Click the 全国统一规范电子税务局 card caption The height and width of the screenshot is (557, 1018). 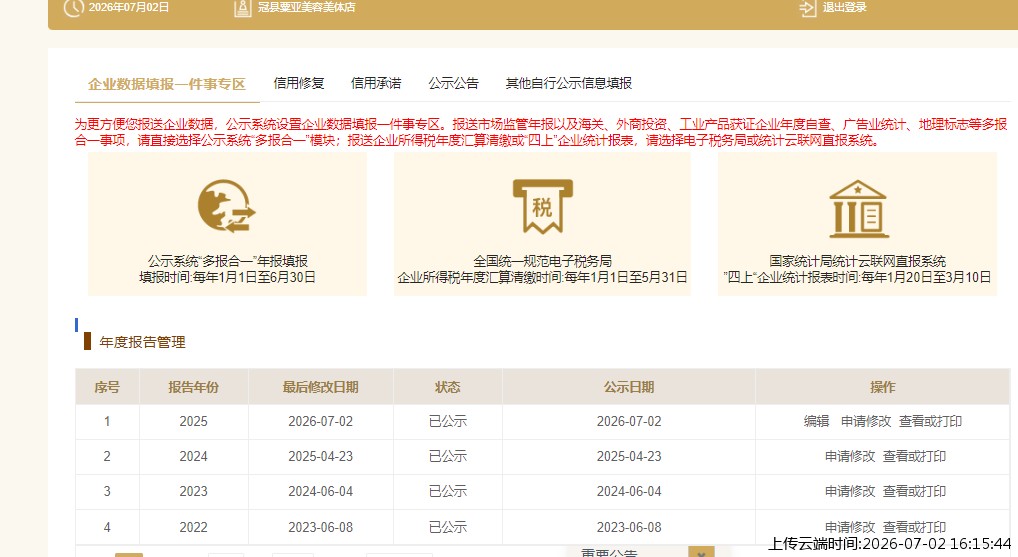tap(543, 261)
